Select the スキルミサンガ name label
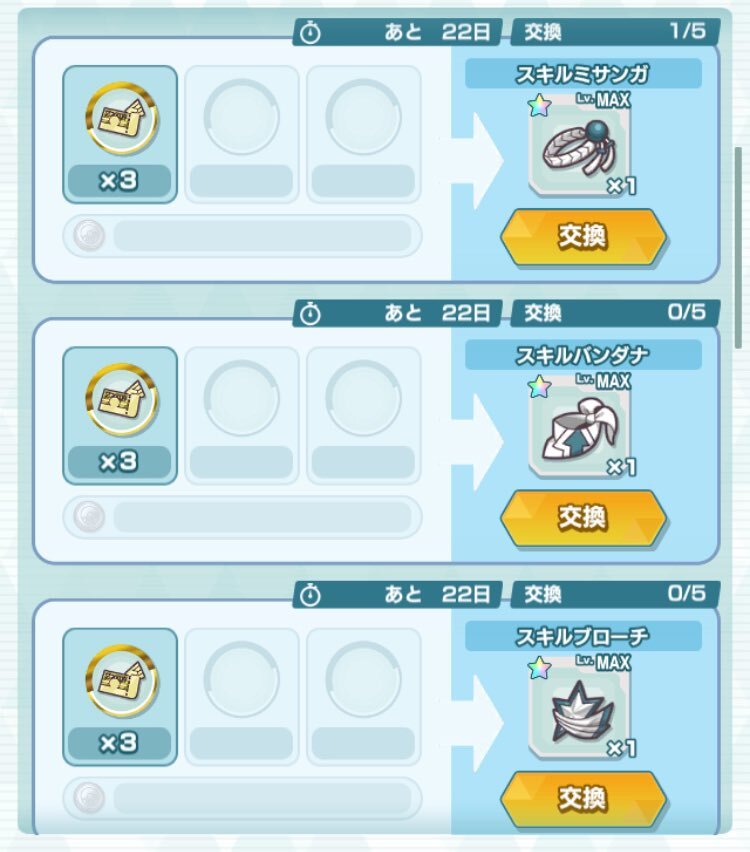 click(x=583, y=74)
